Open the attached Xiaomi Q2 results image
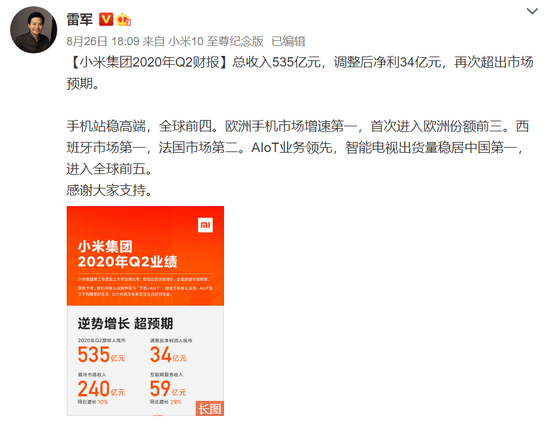Screen dimensions: 550x426 click(145, 311)
